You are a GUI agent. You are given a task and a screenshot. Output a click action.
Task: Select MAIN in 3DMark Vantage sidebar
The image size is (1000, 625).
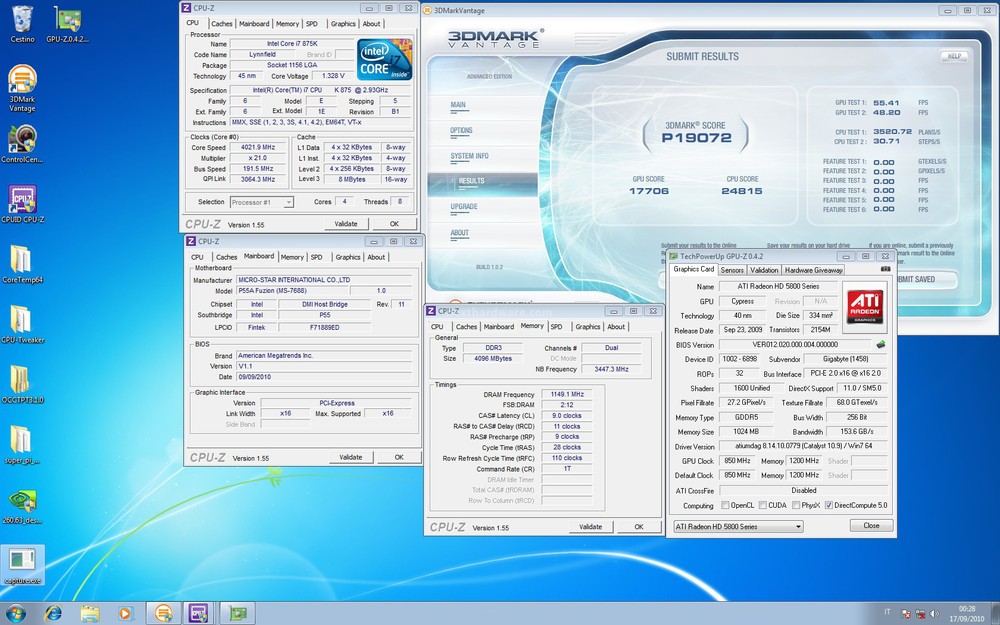[x=458, y=105]
